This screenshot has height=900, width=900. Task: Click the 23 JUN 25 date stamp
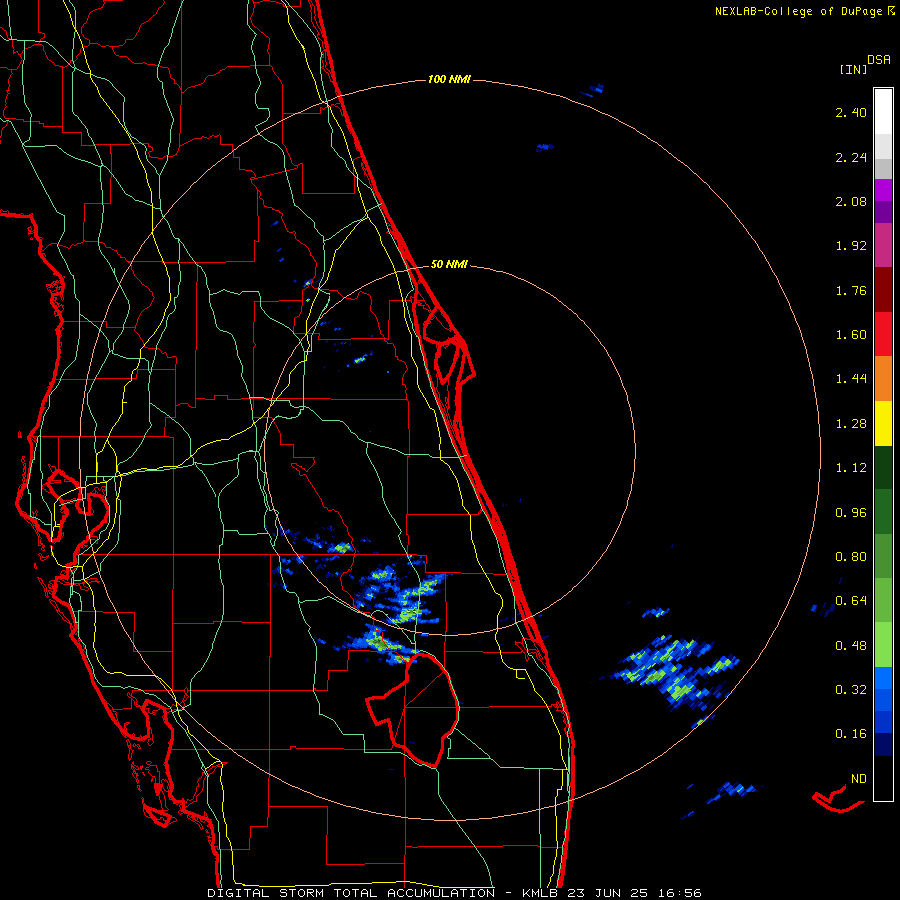[608, 893]
